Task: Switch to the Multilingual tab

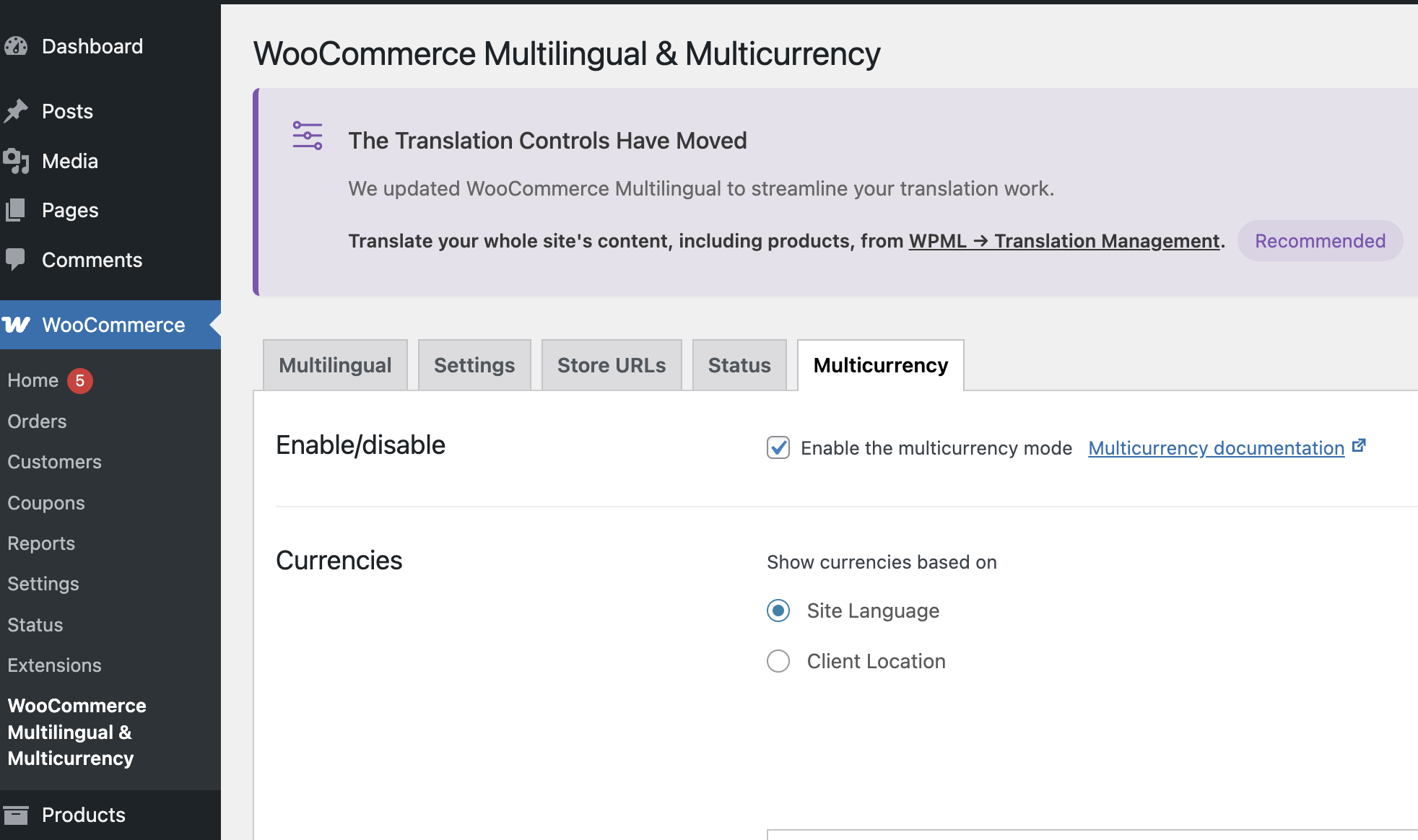Action: tap(335, 365)
